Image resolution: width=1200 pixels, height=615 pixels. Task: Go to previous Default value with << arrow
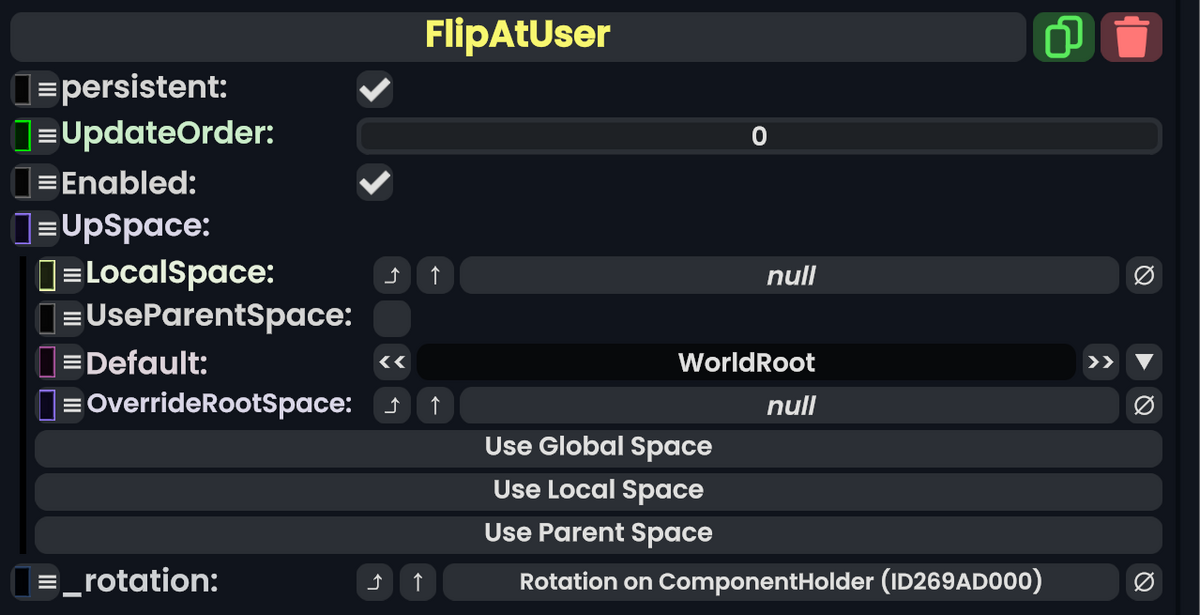(x=392, y=362)
